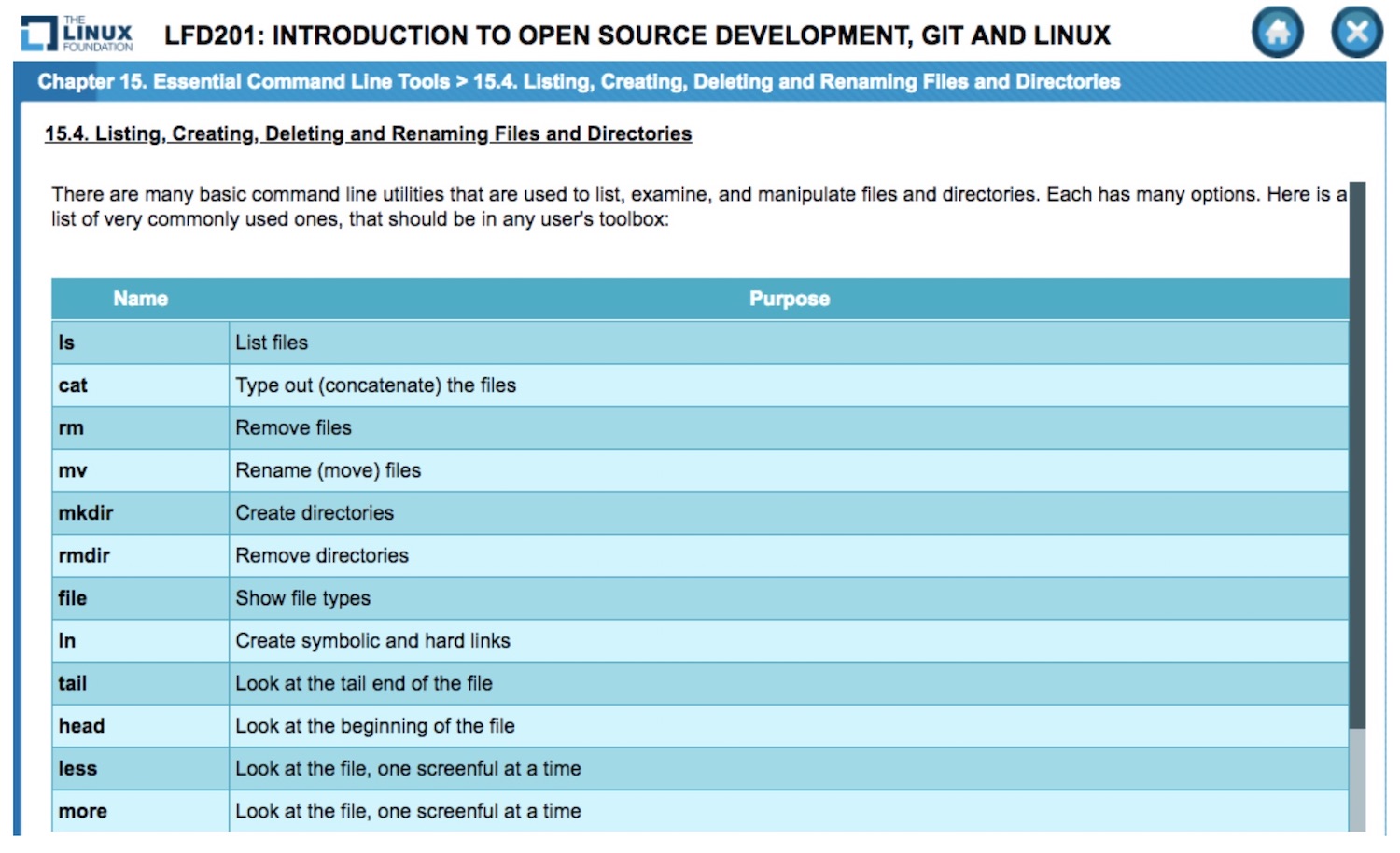This screenshot has height=853, width=1400.
Task: Click 'List files' purpose text
Action: [272, 343]
